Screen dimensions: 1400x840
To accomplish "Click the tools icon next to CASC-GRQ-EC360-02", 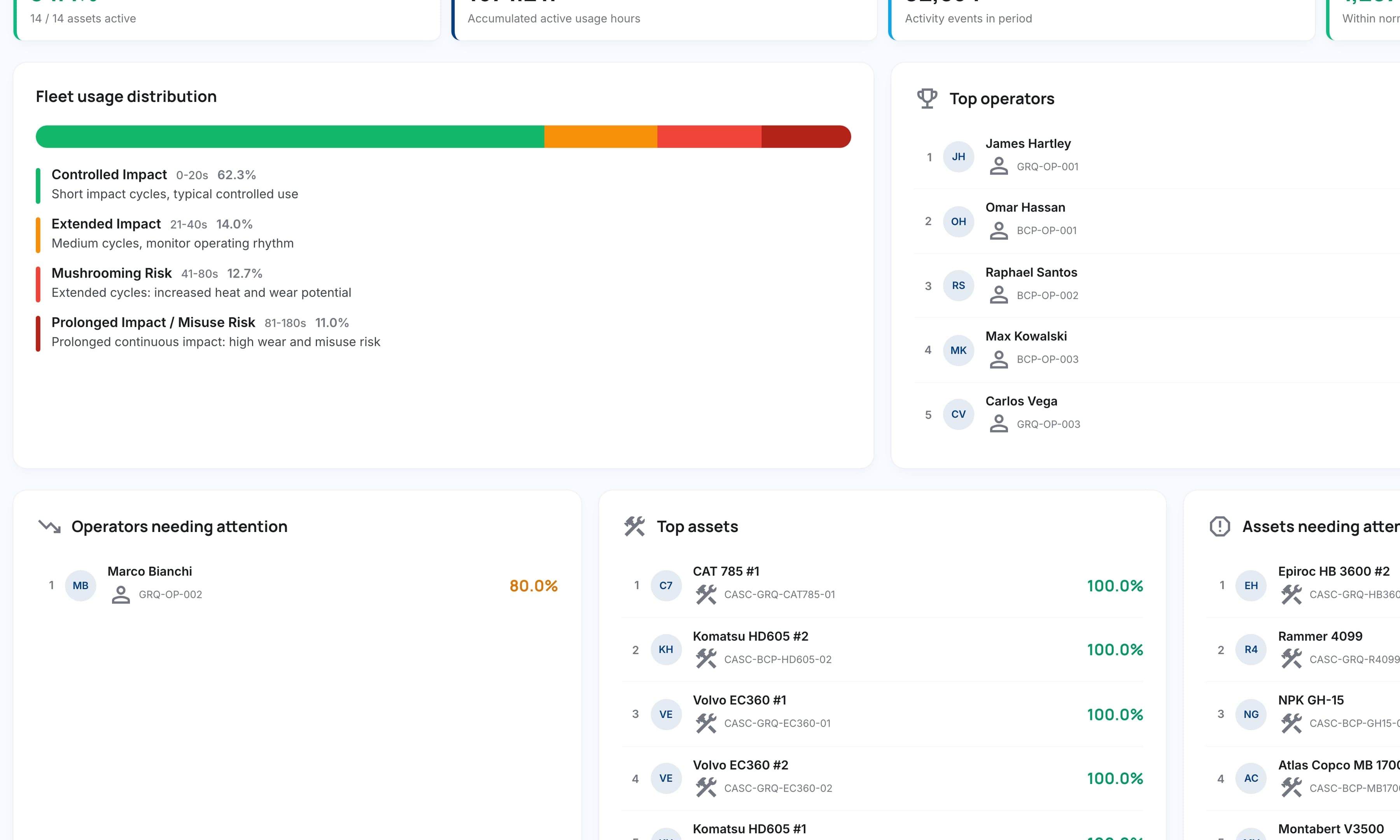I will click(706, 788).
